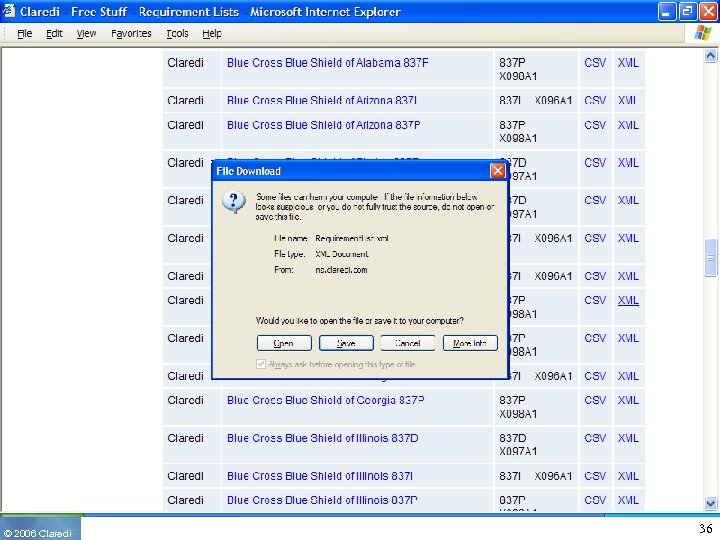Download XML for Illinois 837I row
The height and width of the screenshot is (540, 720).
click(x=628, y=476)
